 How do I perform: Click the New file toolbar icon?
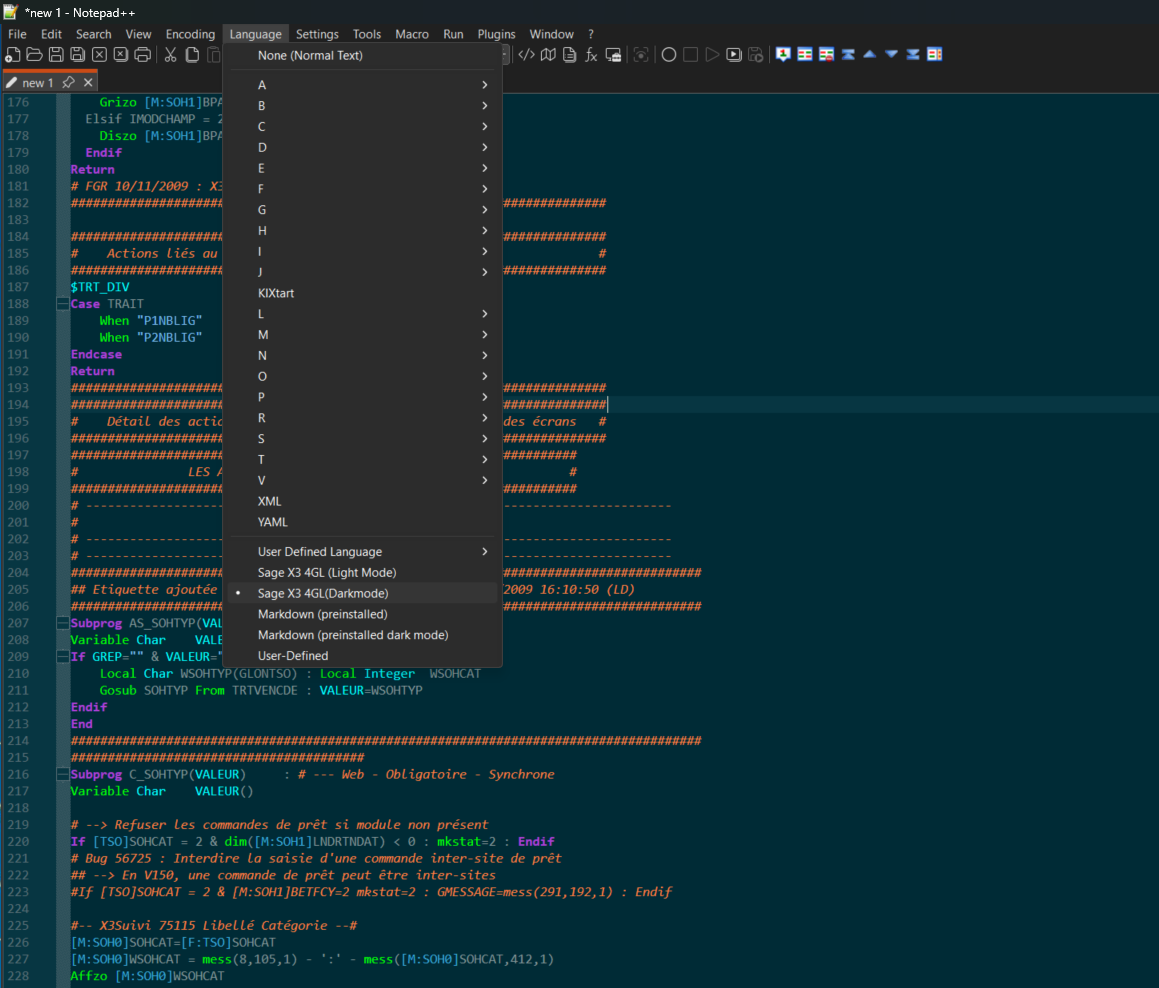click(x=13, y=55)
